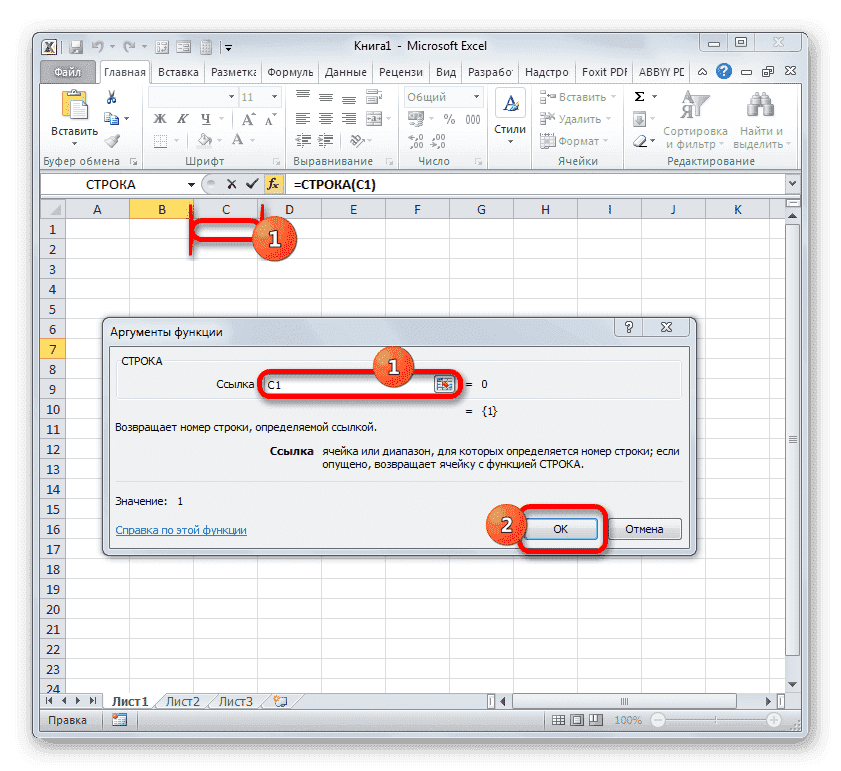Switch to the Формулы ribbon tab
This screenshot has width=841, height=771.
[289, 71]
